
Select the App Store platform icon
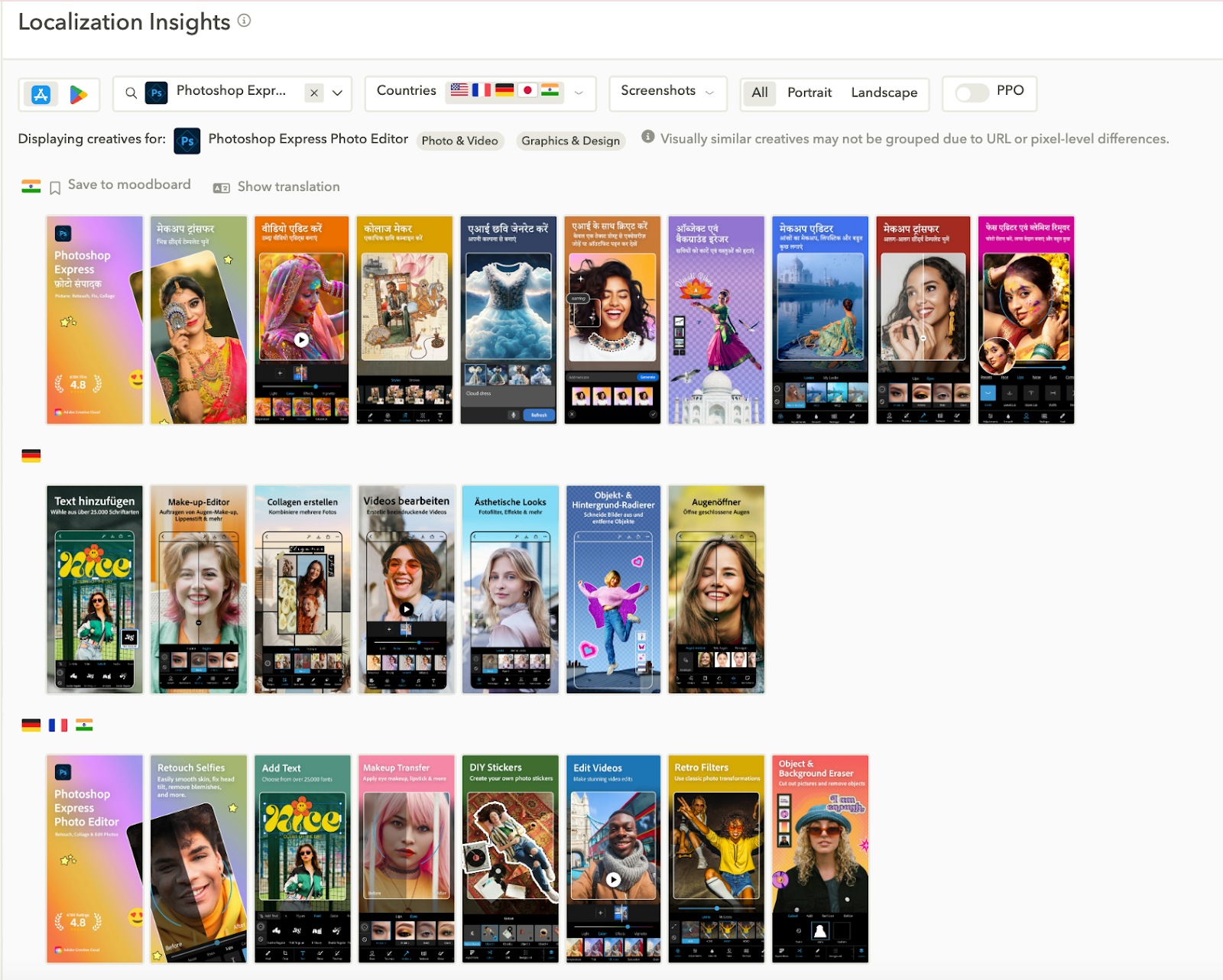click(41, 92)
